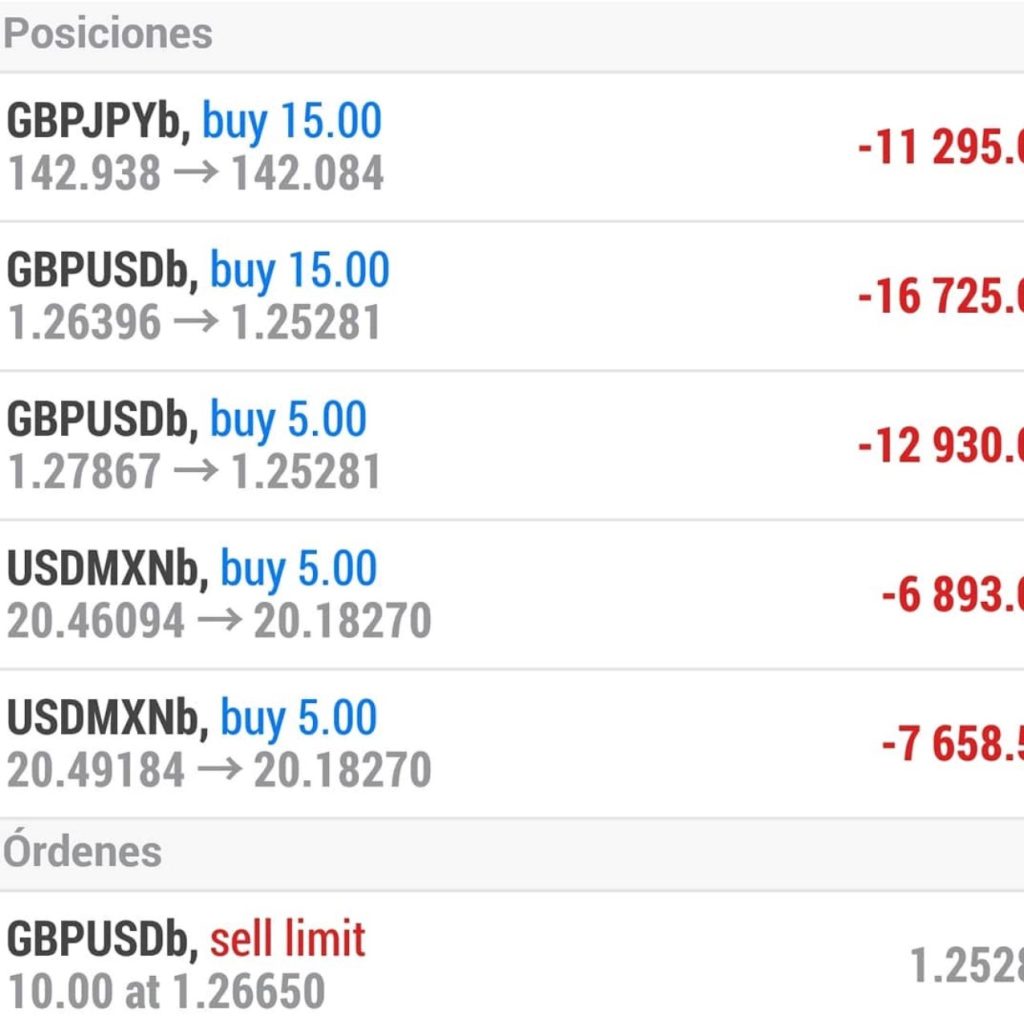This screenshot has height=1020, width=1024.
Task: Click the -16 725 loss amount
Action: tap(940, 297)
